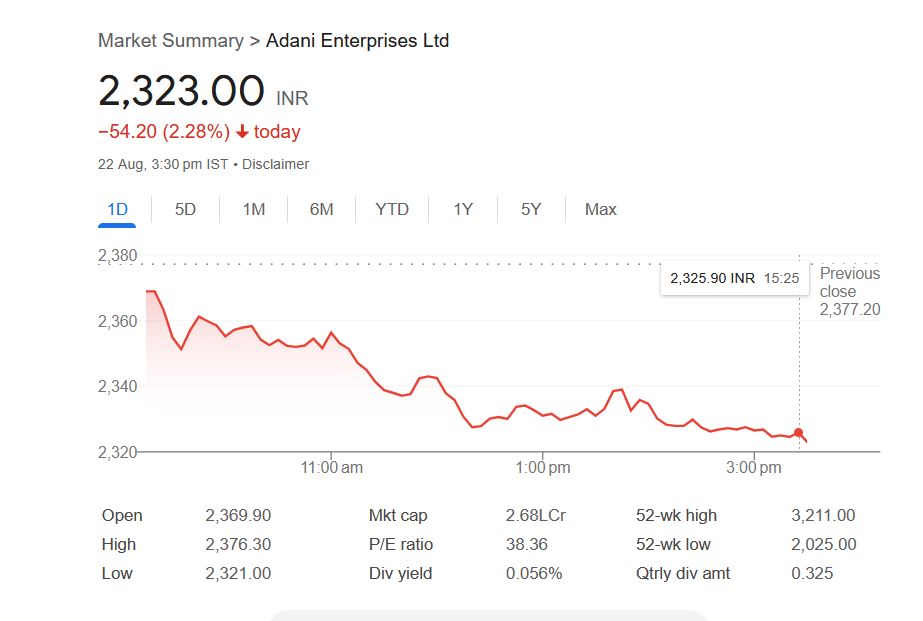Click the Adani Enterprises Ltd title

click(357, 41)
